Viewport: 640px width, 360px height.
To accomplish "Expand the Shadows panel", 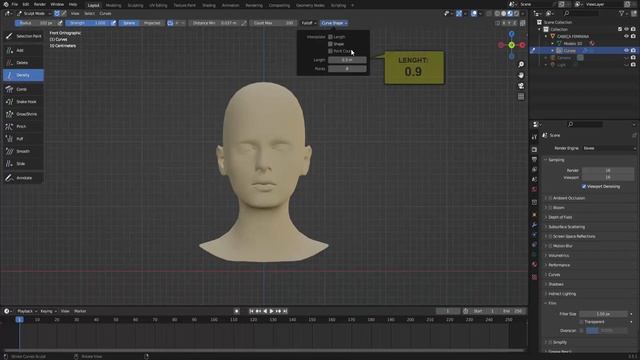I will [x=555, y=284].
